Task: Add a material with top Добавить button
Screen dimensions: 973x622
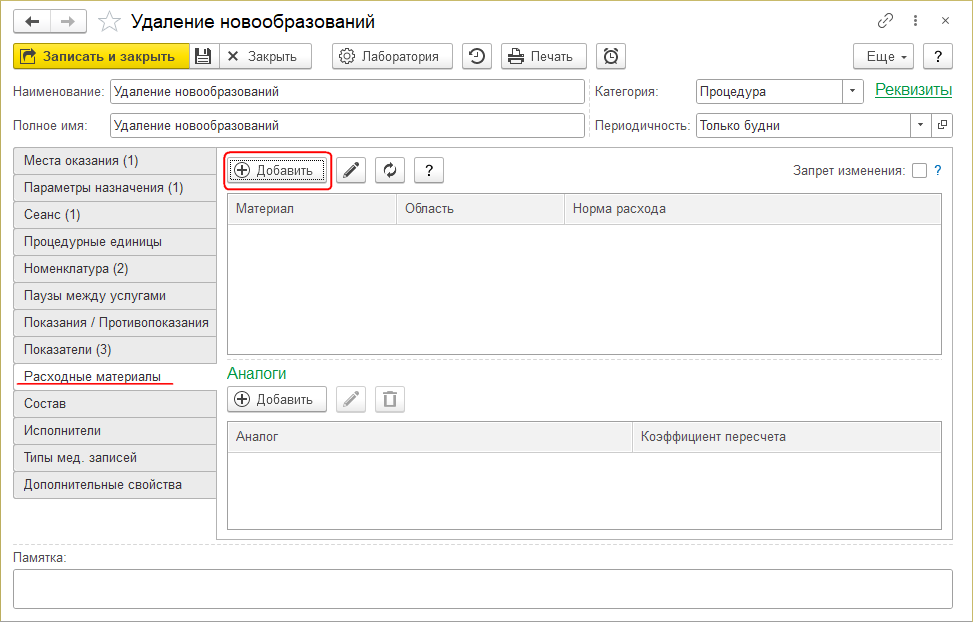Action: pos(277,171)
